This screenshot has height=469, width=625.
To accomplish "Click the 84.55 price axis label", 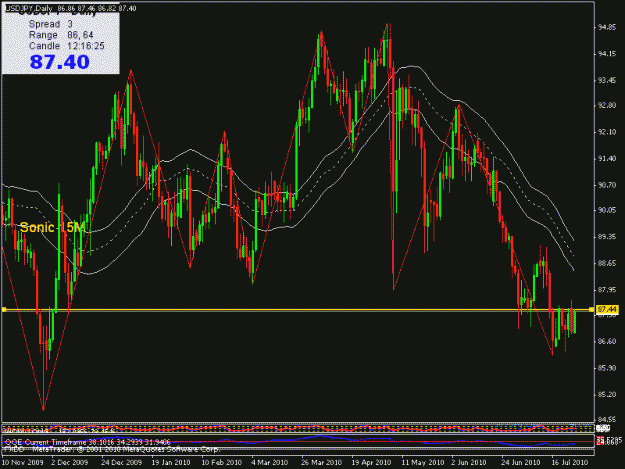I will (607, 420).
